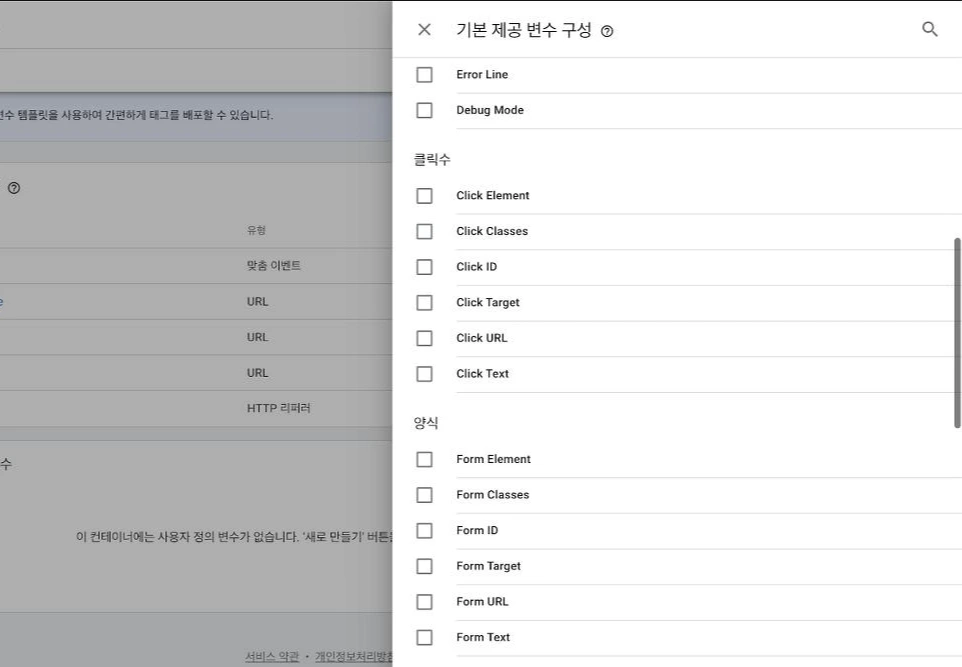Select the Form Text label
This screenshot has width=962, height=667.
coord(483,637)
